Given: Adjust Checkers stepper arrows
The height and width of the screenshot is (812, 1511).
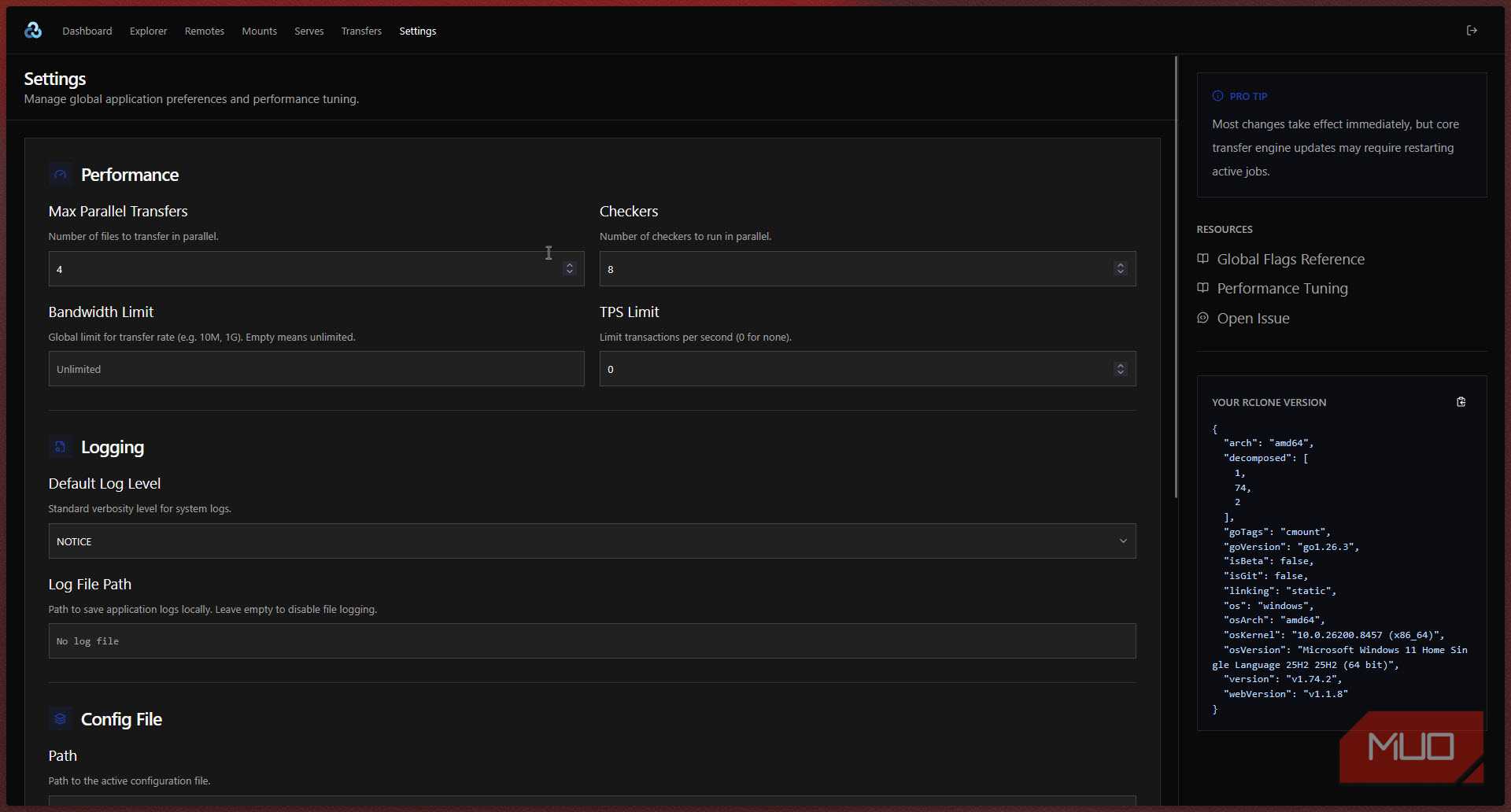Looking at the screenshot, I should tap(1121, 269).
